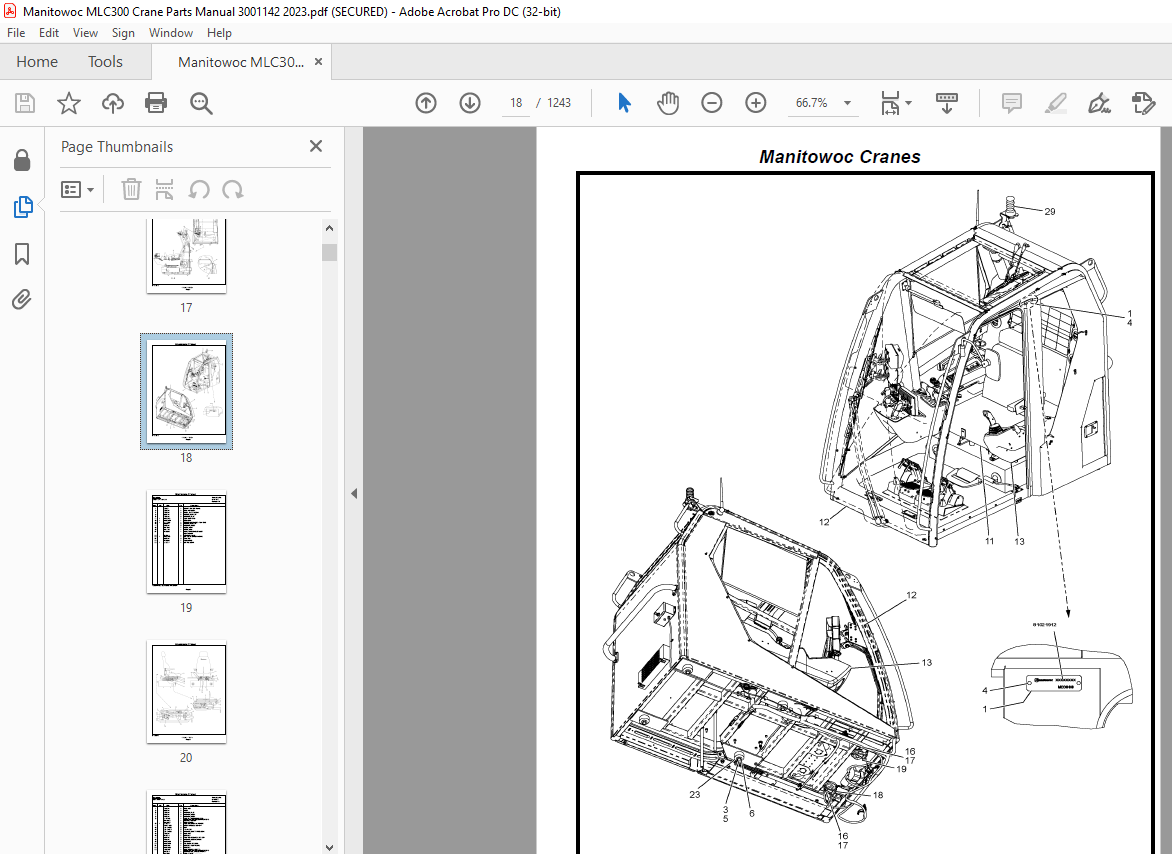This screenshot has width=1172, height=854.
Task: Open the thumbnail options menu dropdown
Action: (x=77, y=190)
